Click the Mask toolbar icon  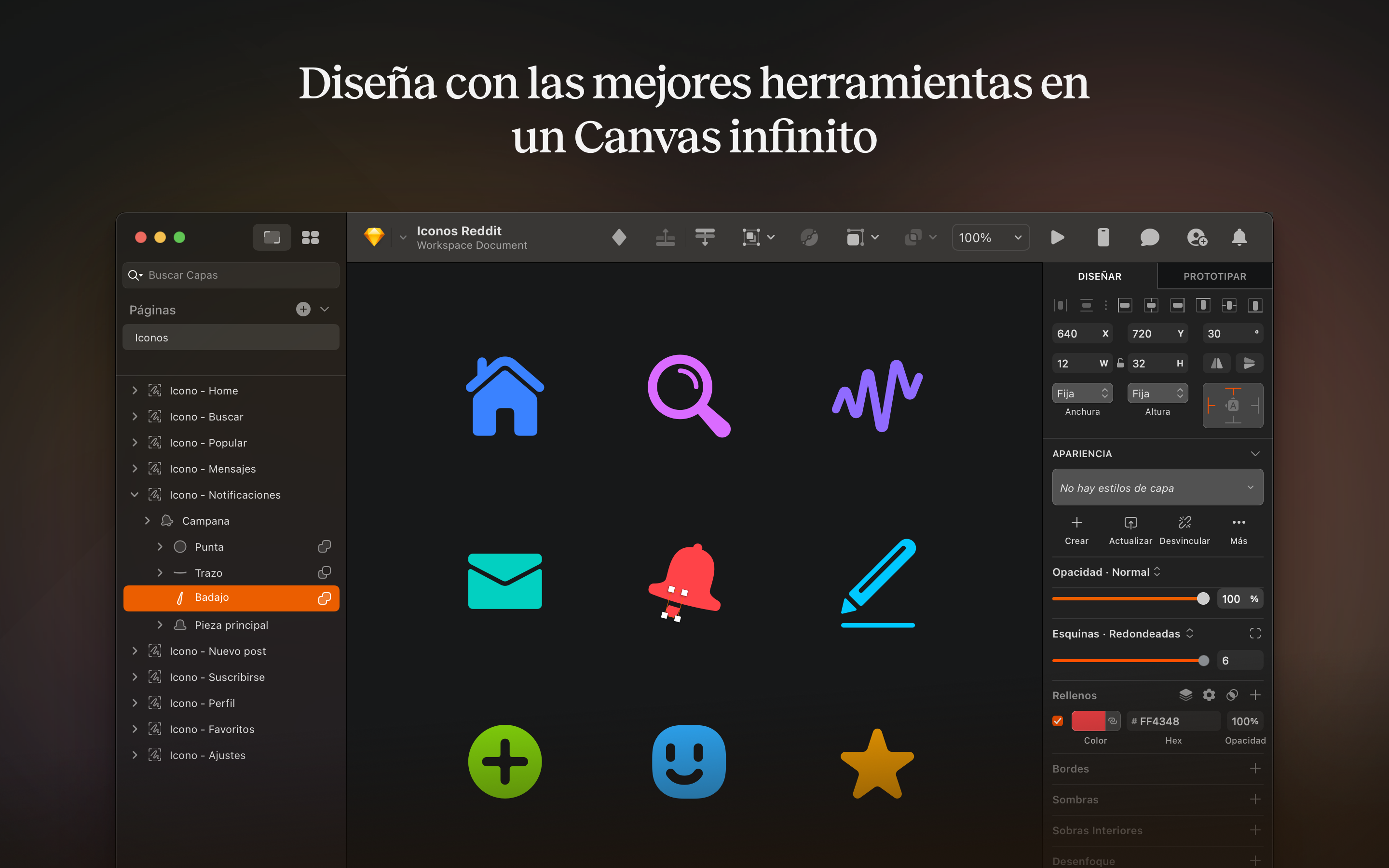(x=855, y=237)
